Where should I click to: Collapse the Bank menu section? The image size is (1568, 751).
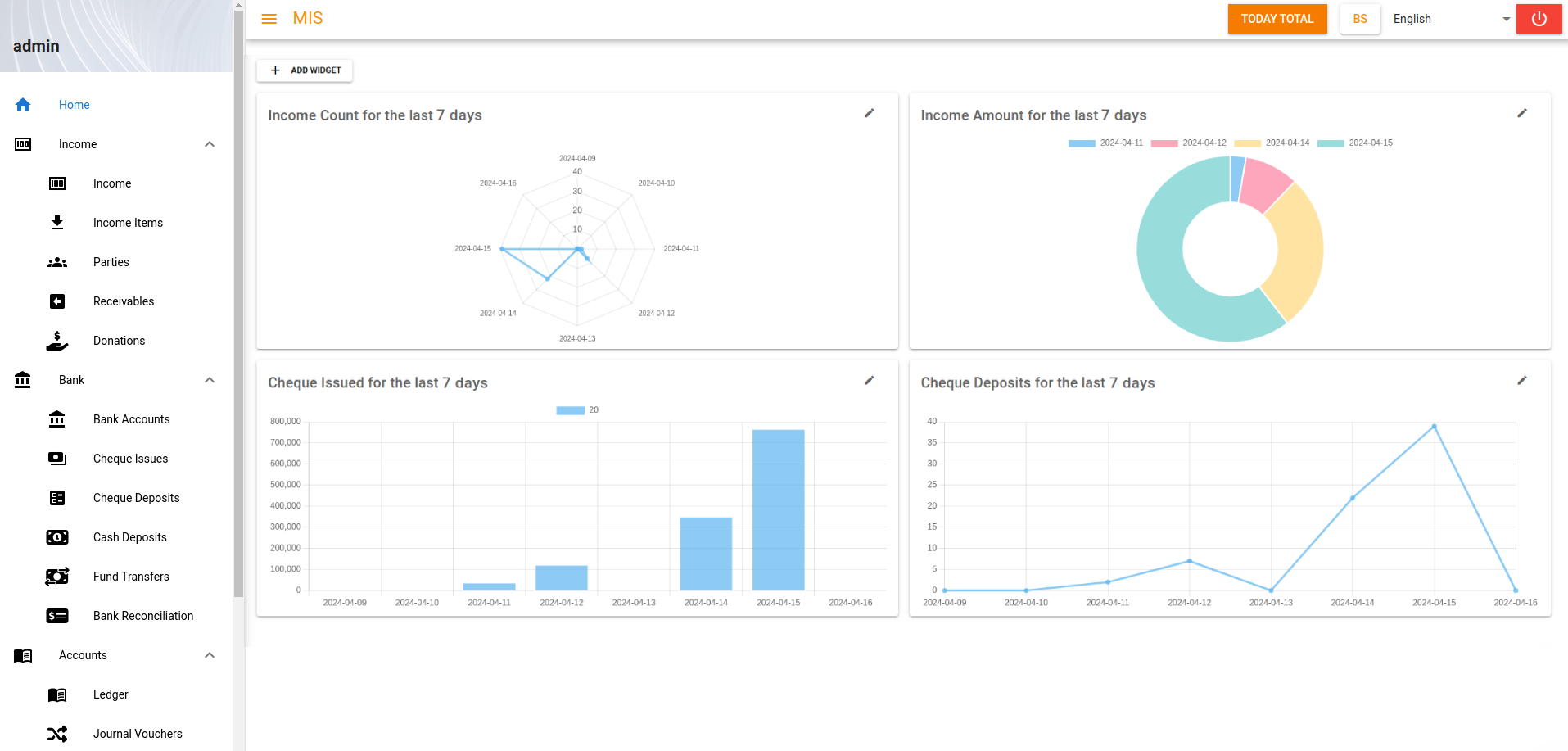[x=210, y=380]
